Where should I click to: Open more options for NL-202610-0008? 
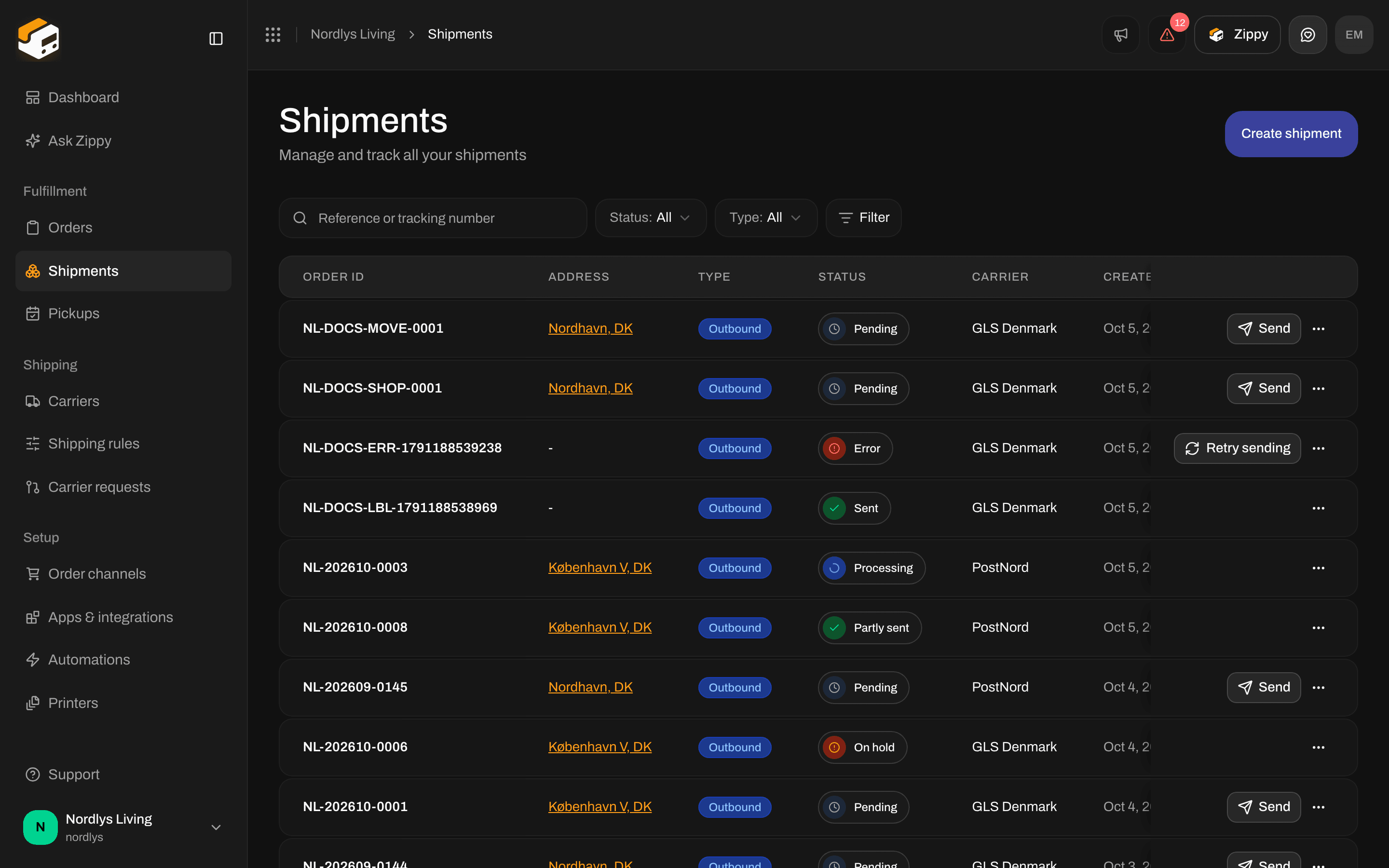click(1319, 627)
